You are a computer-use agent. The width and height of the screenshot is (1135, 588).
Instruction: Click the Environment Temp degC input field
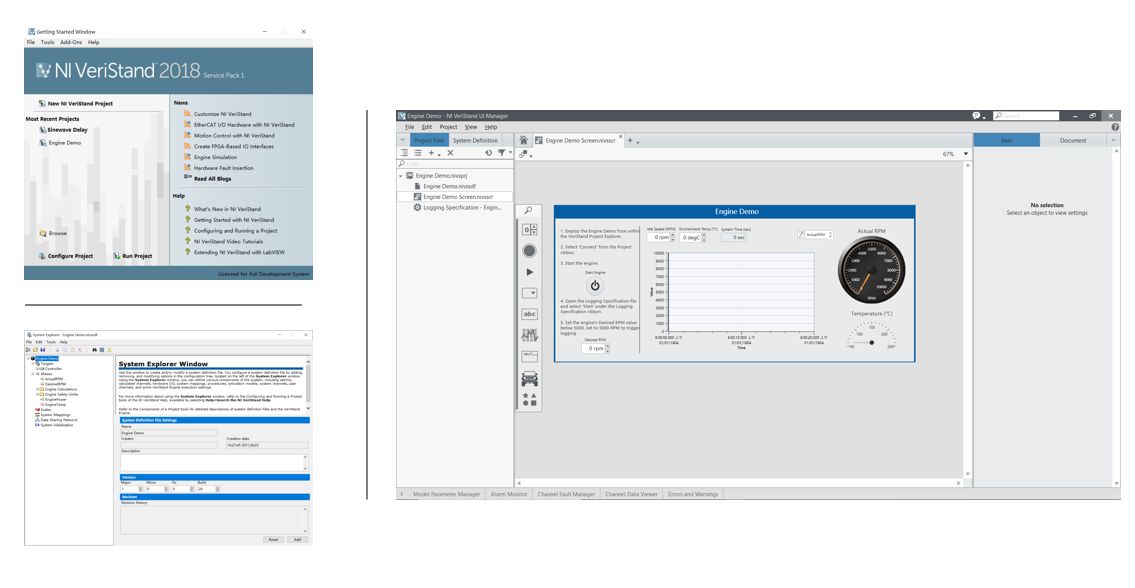689,237
